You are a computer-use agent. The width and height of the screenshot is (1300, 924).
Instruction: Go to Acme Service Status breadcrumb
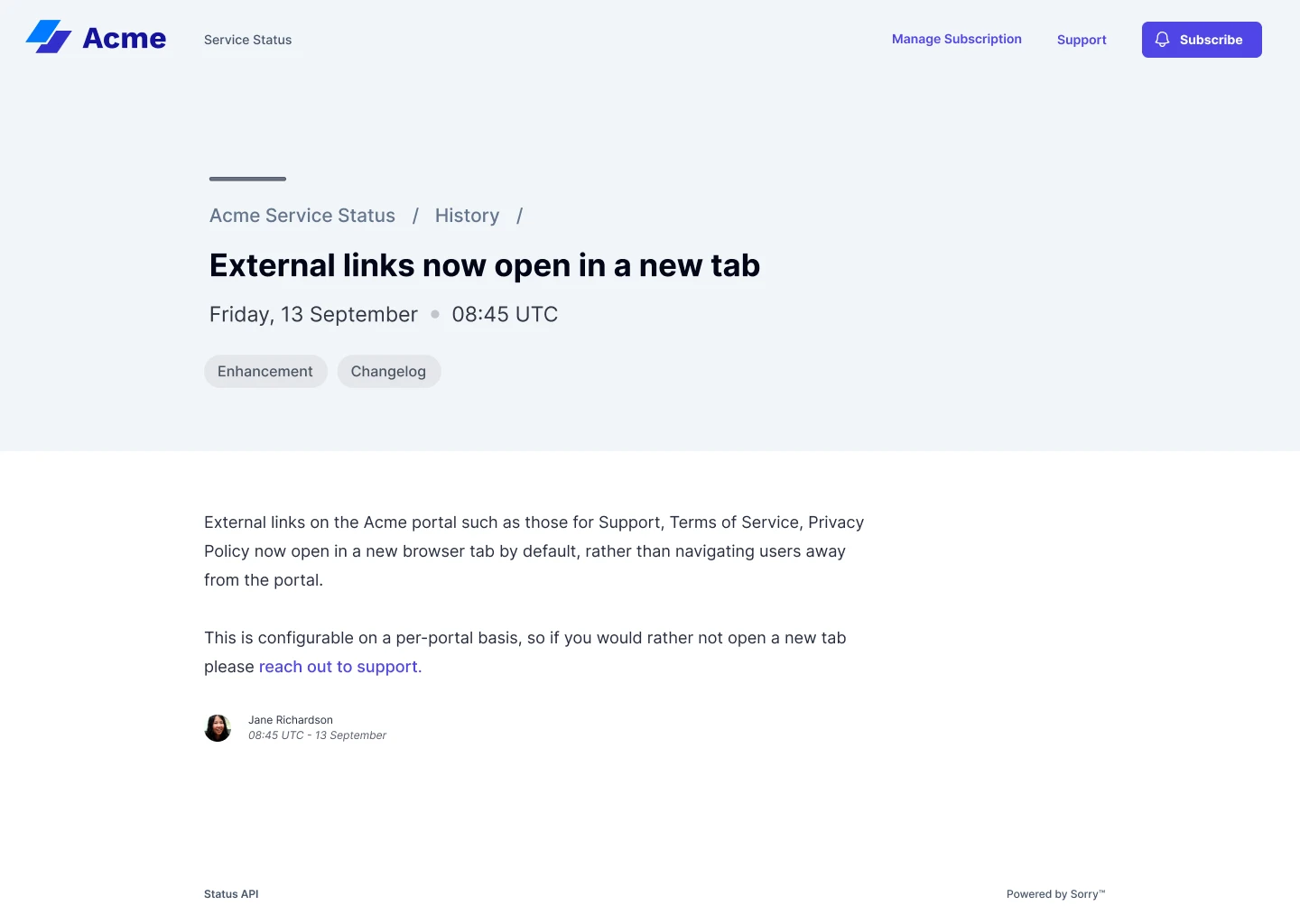[302, 216]
